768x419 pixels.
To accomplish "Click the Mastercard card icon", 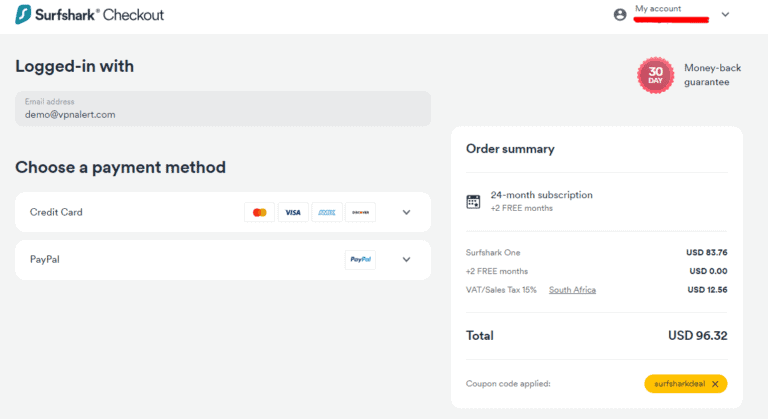I will pos(260,212).
